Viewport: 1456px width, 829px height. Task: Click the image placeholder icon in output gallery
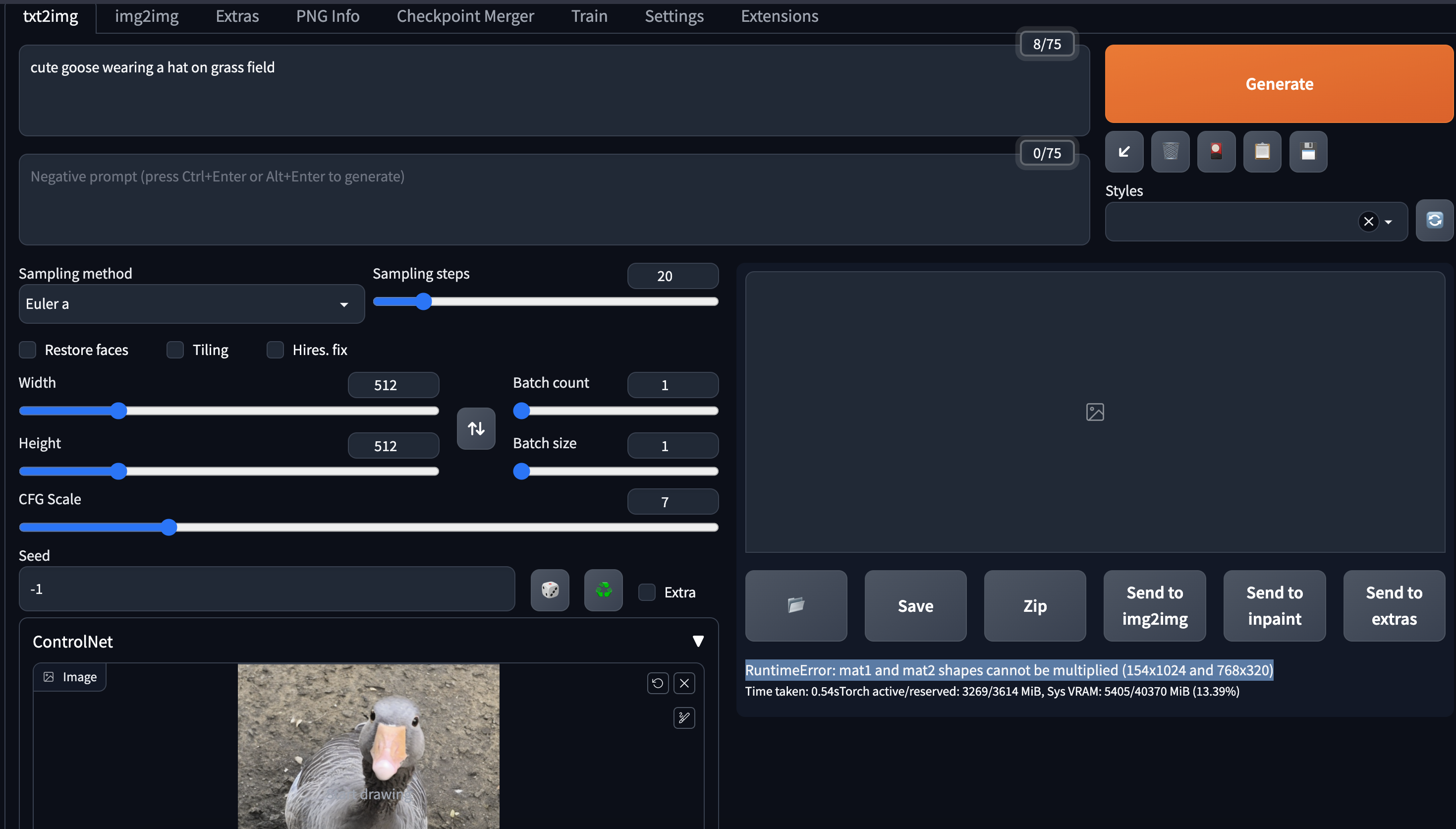(1095, 412)
